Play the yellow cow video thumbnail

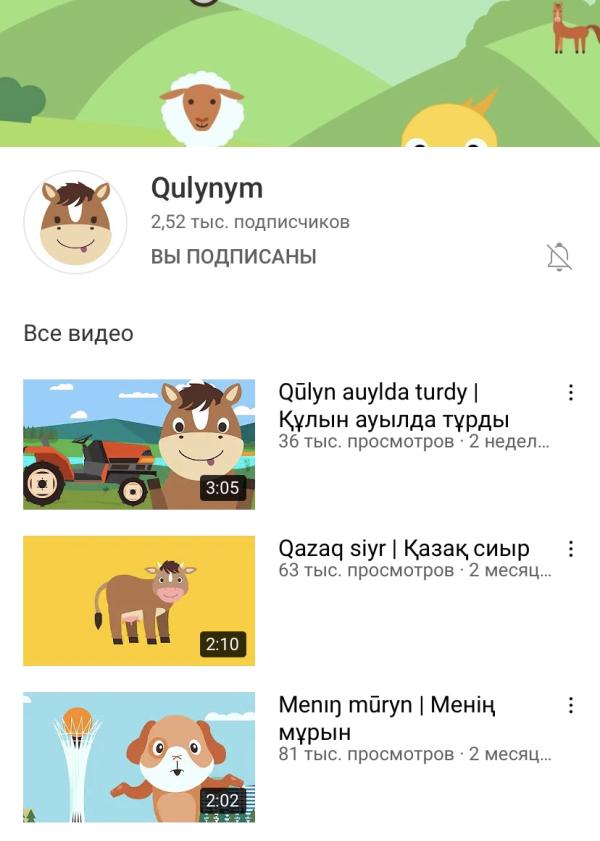point(139,601)
